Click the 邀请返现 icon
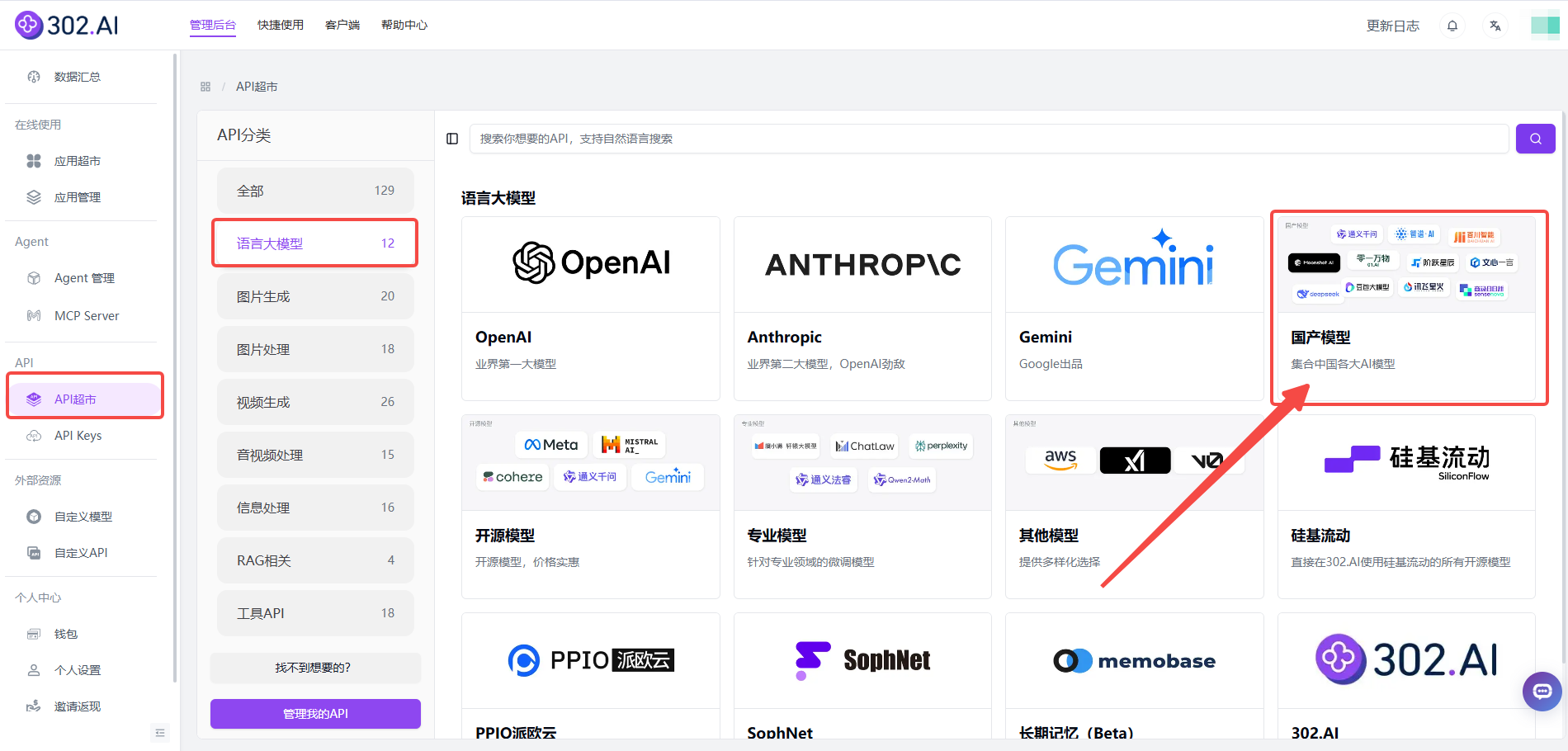1568x751 pixels. click(x=34, y=706)
